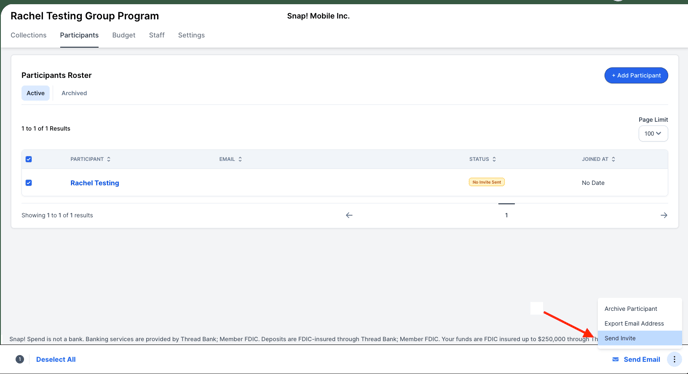Select Send Invite menu option
Screen dimensions: 688x374
640,338
